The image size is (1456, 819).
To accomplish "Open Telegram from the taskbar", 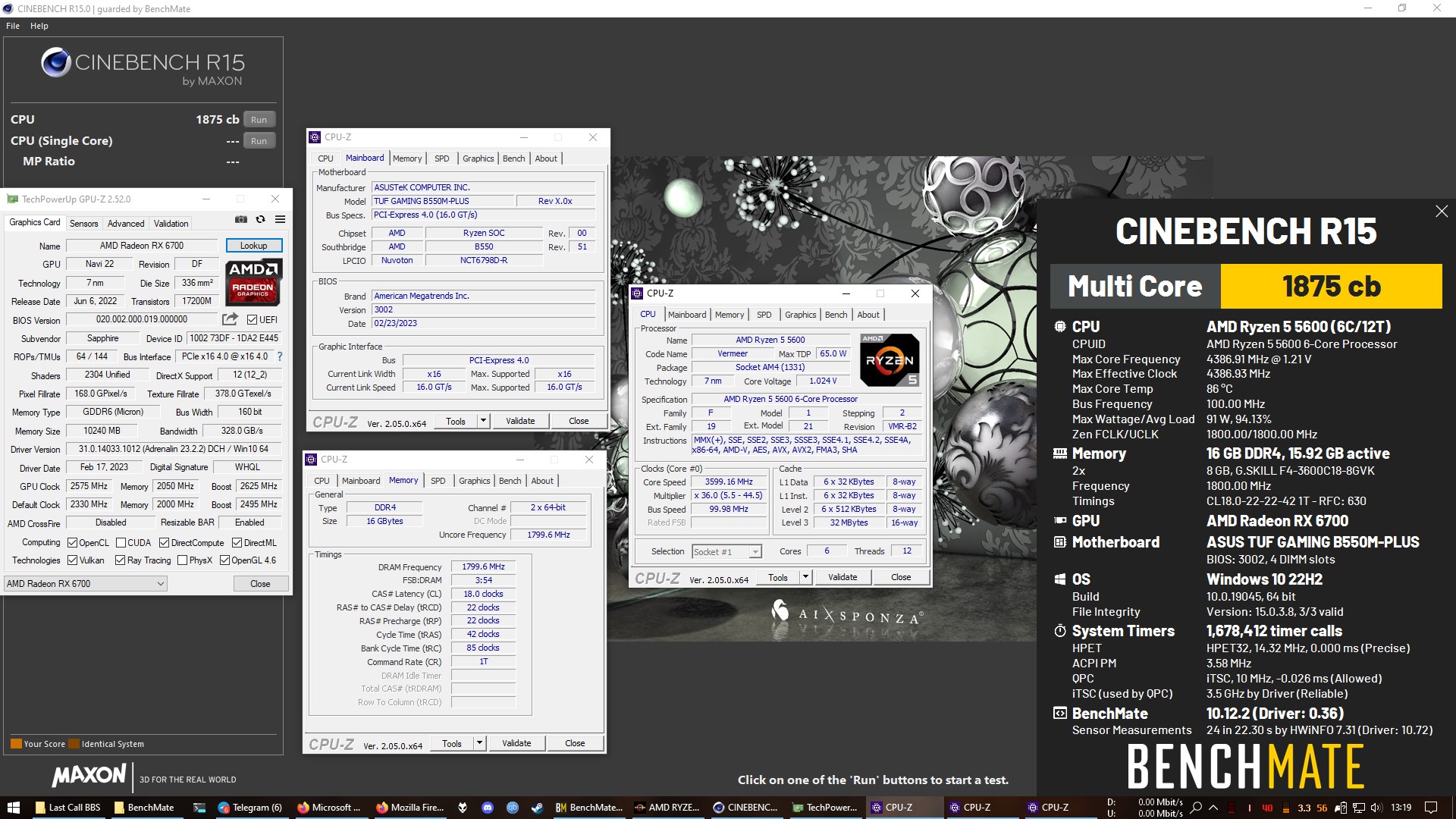I will (250, 808).
